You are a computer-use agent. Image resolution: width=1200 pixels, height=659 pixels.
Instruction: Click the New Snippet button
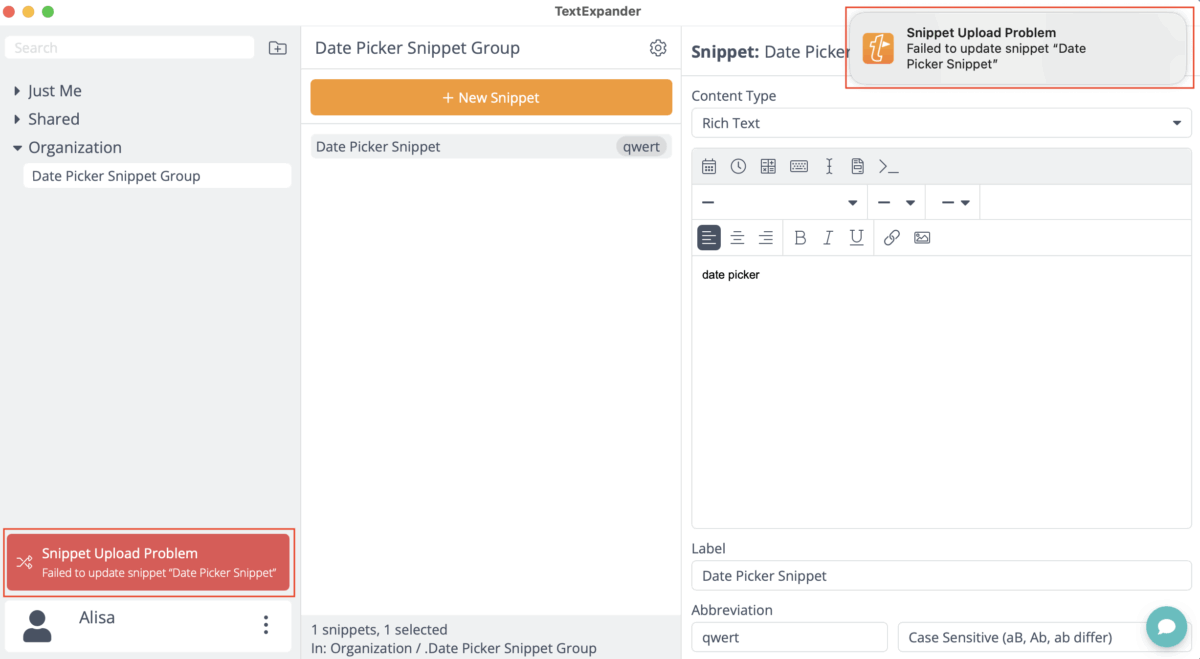coord(491,98)
